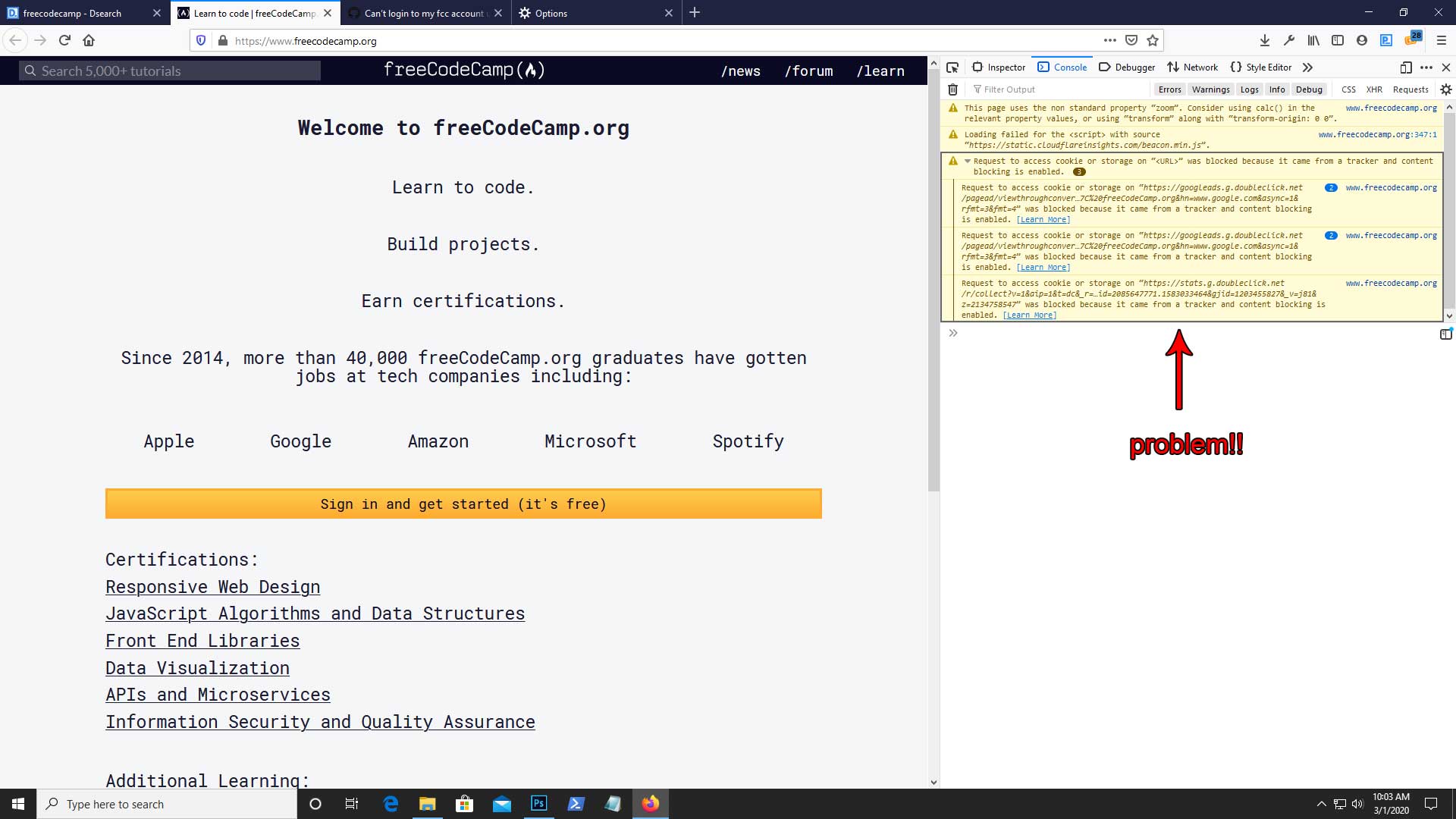1456x819 pixels.
Task: Expand more devtools tabs chevron
Action: (x=1307, y=67)
